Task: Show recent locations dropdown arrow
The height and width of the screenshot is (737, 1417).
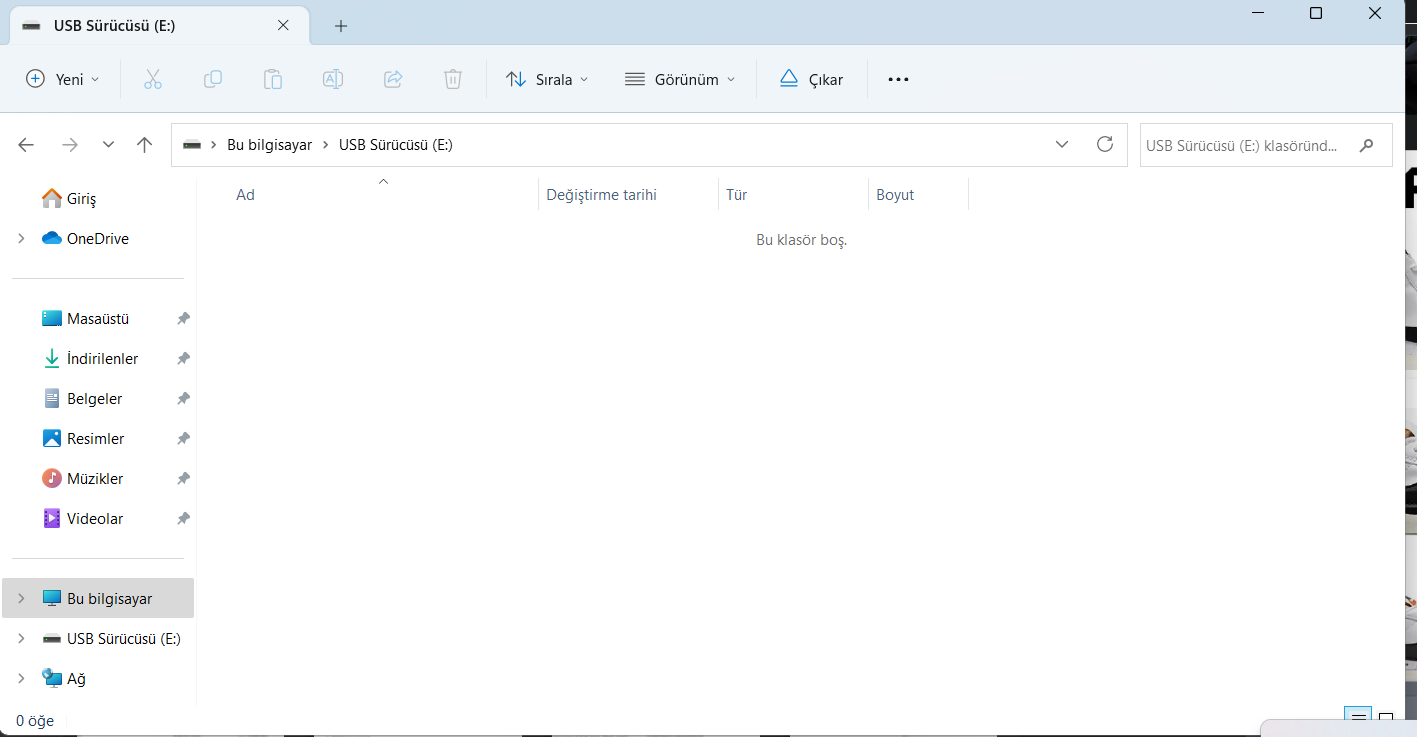Action: point(108,145)
